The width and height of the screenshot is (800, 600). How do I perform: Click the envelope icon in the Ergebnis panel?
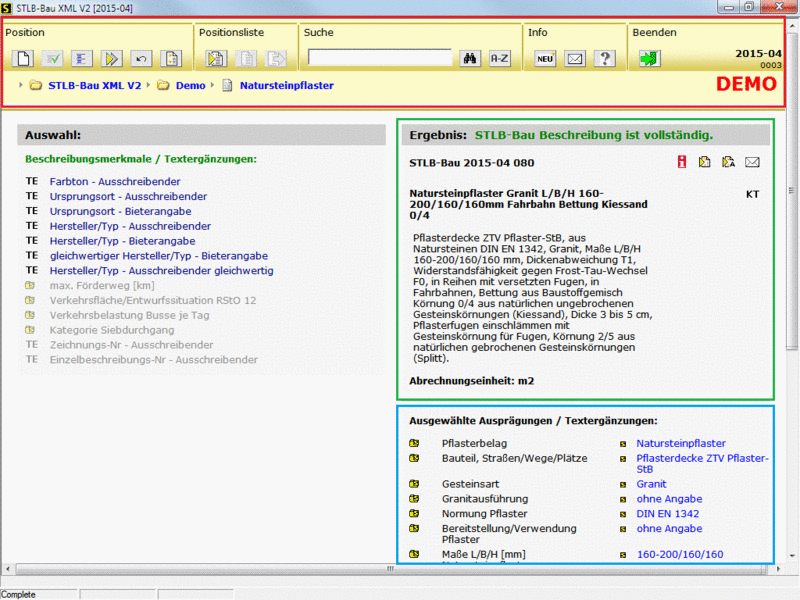click(752, 162)
